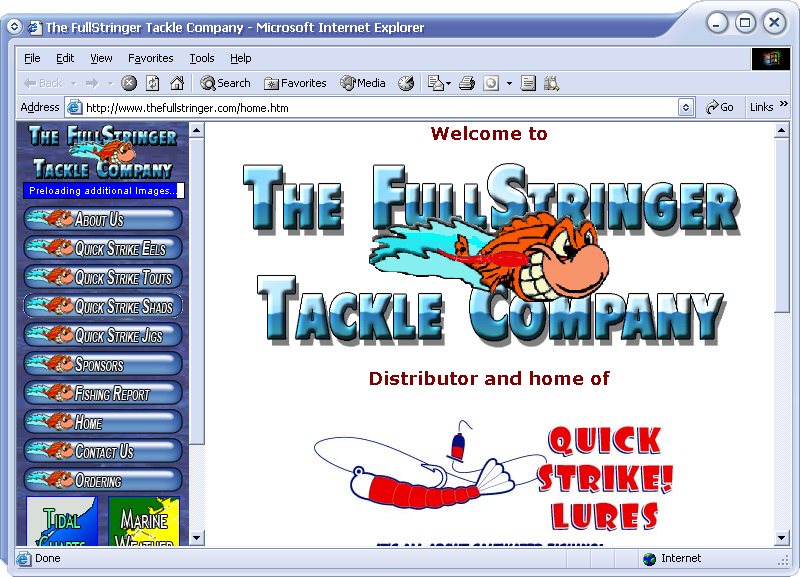Click the main page scroll up arrow

pos(782,131)
